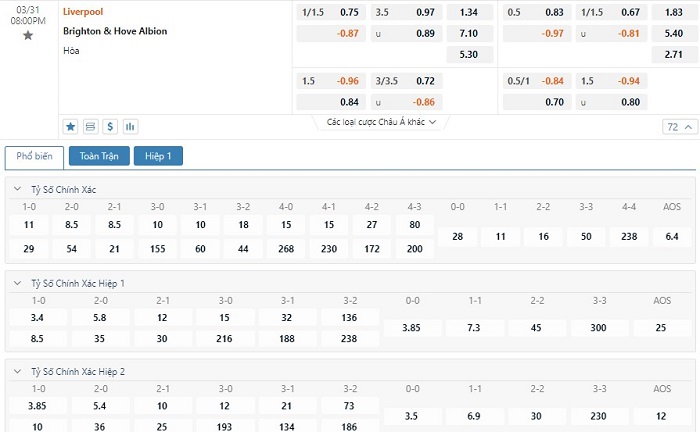Collapse Tỷ Số Chính Xác Hiệp 1 section
The height and width of the screenshot is (432, 700).
tap(16, 283)
